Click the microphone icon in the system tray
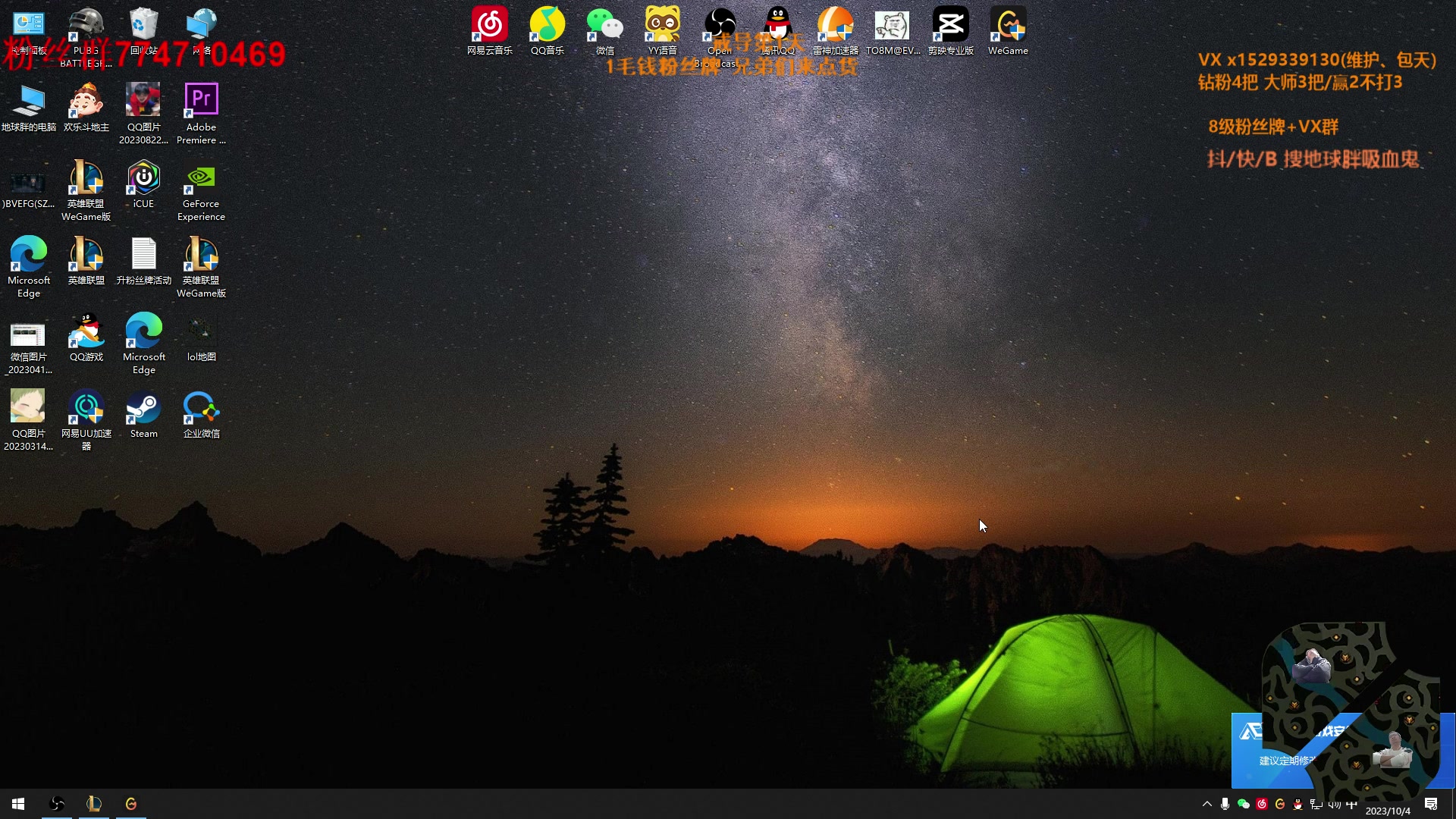The width and height of the screenshot is (1456, 819). (x=1225, y=804)
